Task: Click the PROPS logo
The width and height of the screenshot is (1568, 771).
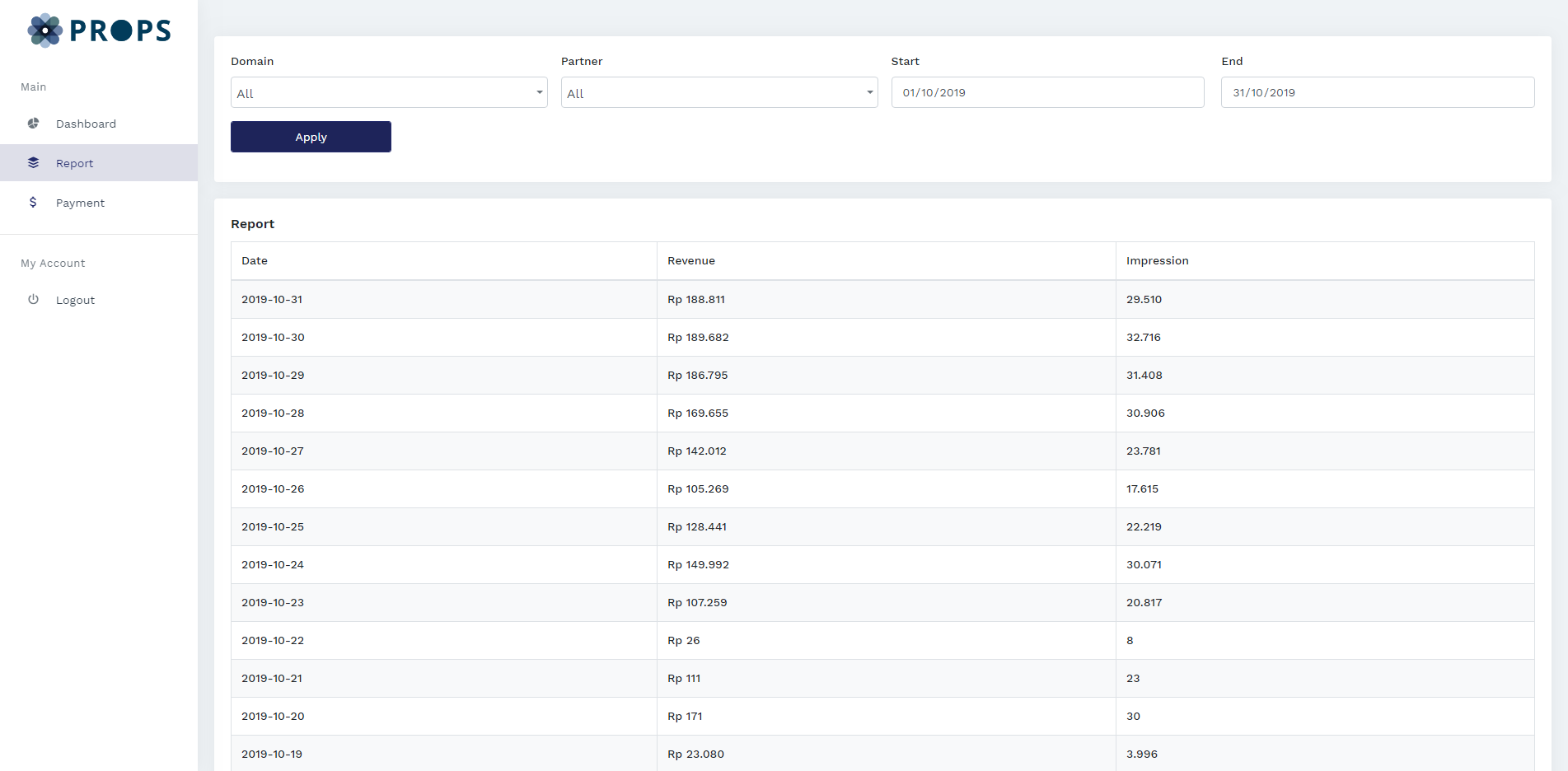Action: click(x=99, y=30)
